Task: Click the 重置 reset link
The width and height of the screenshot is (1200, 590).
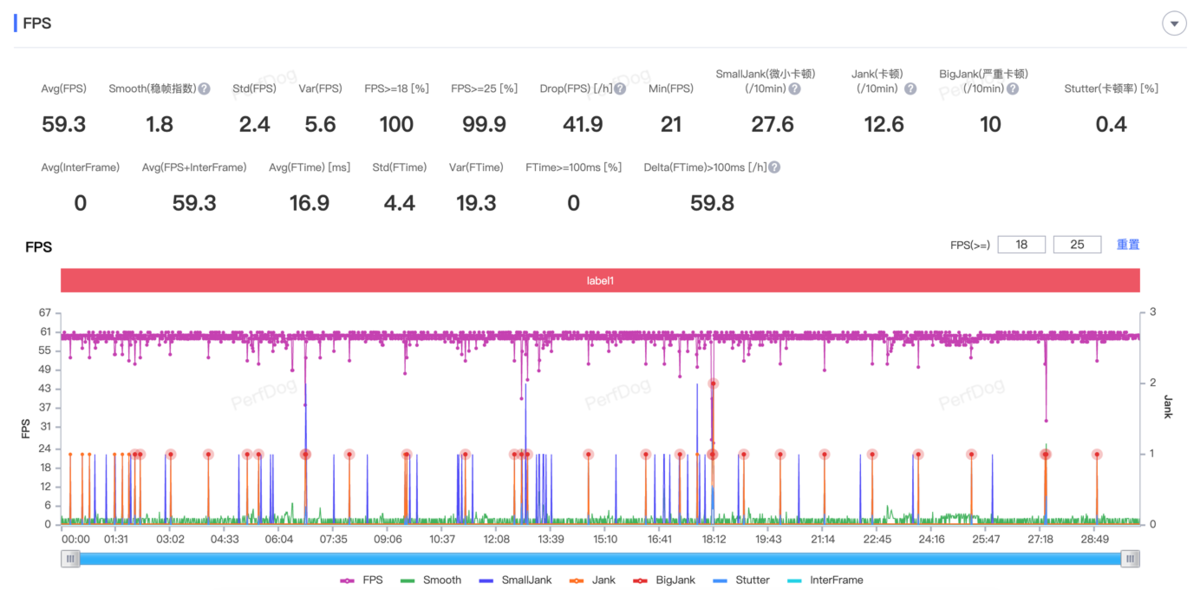Action: tap(1128, 245)
